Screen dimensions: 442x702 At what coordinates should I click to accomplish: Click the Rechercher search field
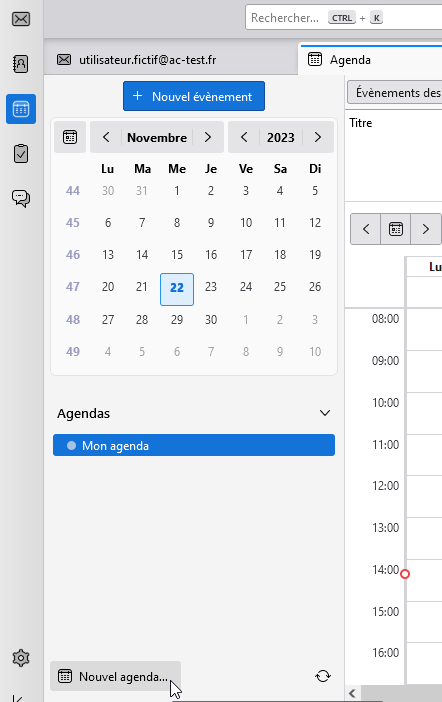pyautogui.click(x=344, y=18)
